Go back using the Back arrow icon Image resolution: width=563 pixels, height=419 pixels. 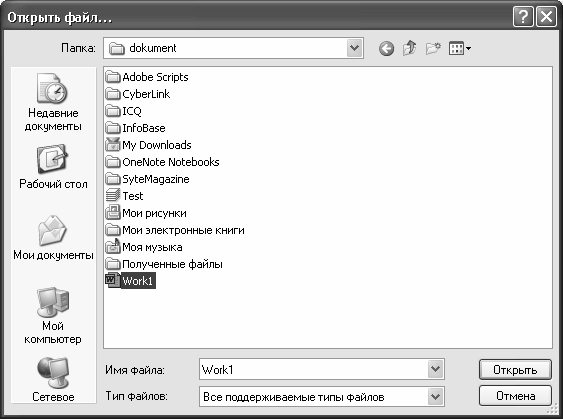pyautogui.click(x=386, y=48)
